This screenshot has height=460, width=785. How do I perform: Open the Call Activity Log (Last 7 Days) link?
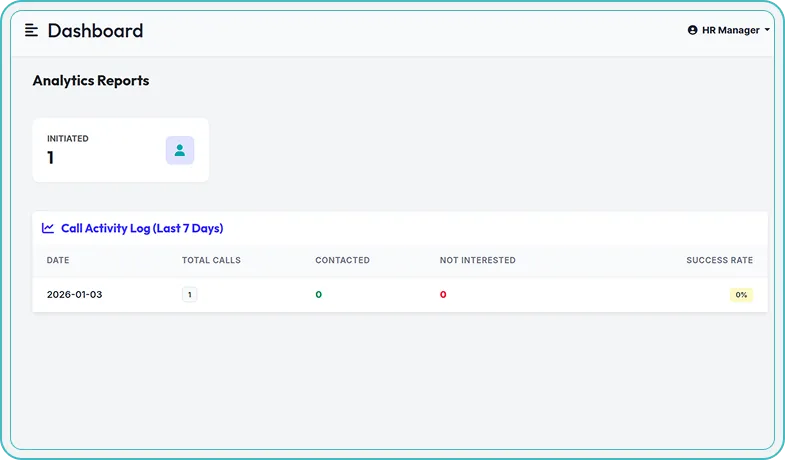(142, 228)
